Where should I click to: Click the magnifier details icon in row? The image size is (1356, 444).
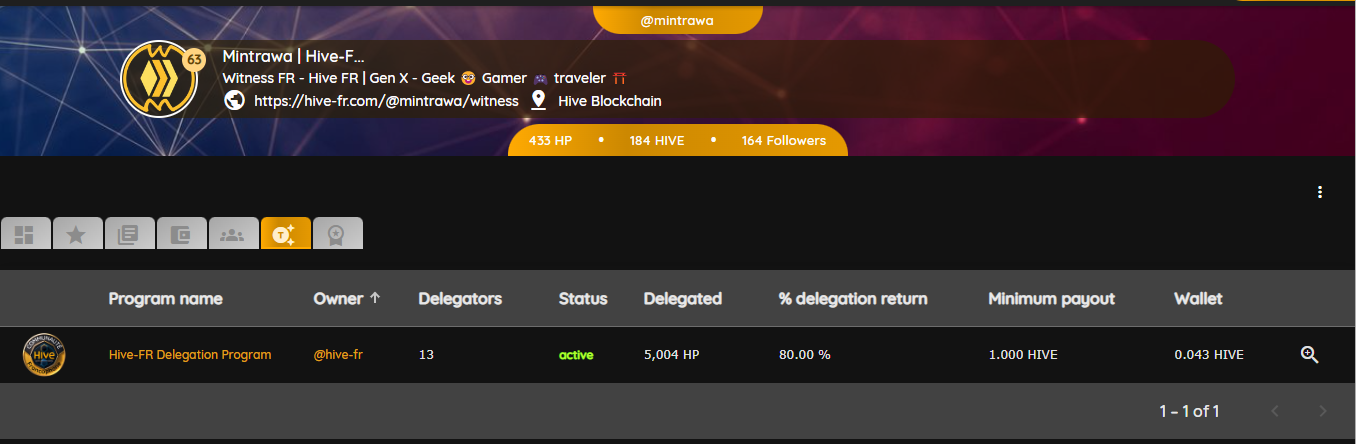[1309, 355]
